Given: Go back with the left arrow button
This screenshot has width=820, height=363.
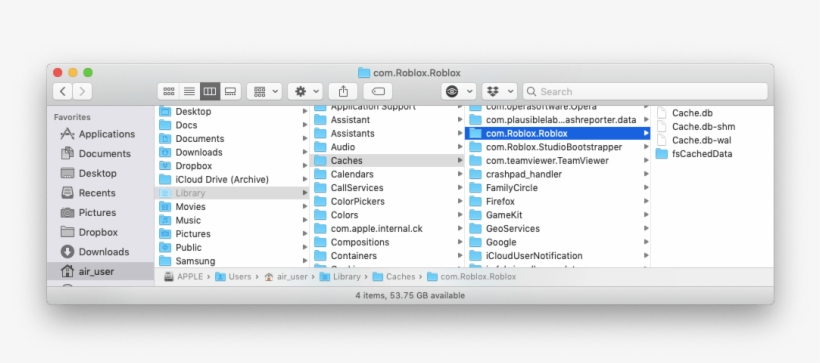Looking at the screenshot, I should point(63,92).
